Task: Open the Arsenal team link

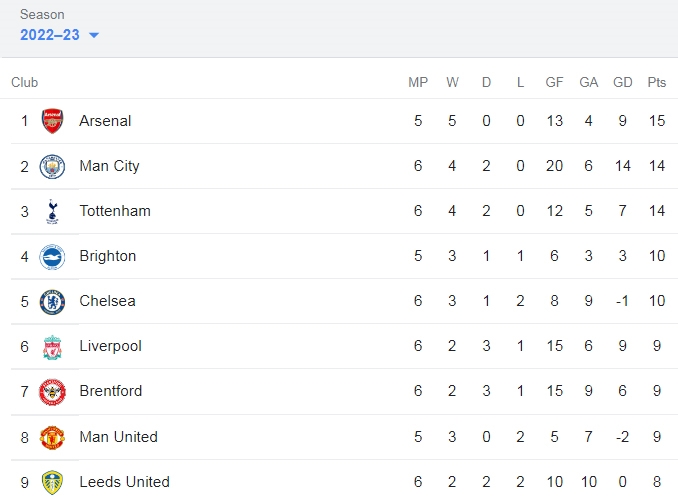Action: pos(105,121)
